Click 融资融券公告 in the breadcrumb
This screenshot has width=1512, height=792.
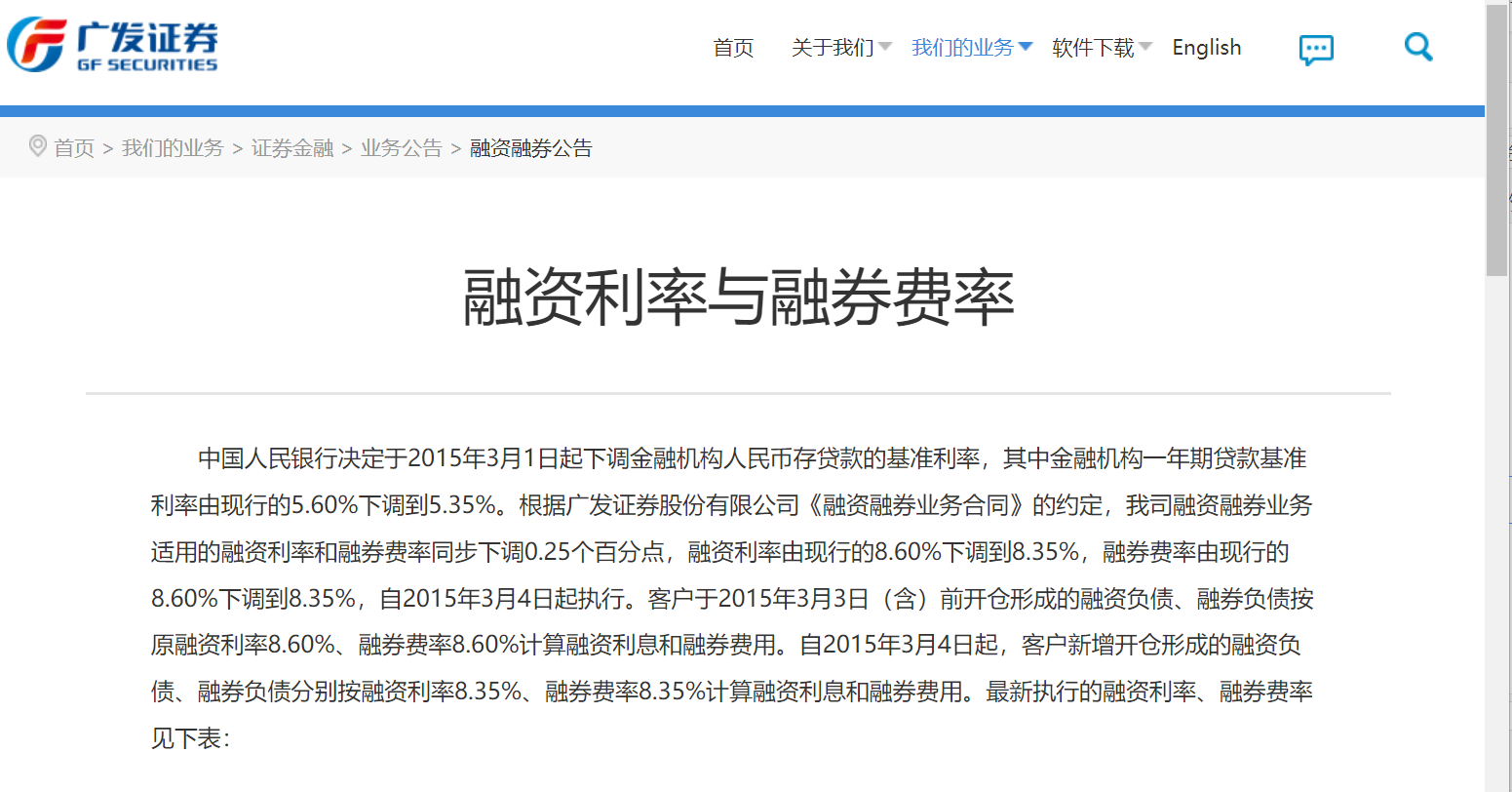point(531,148)
